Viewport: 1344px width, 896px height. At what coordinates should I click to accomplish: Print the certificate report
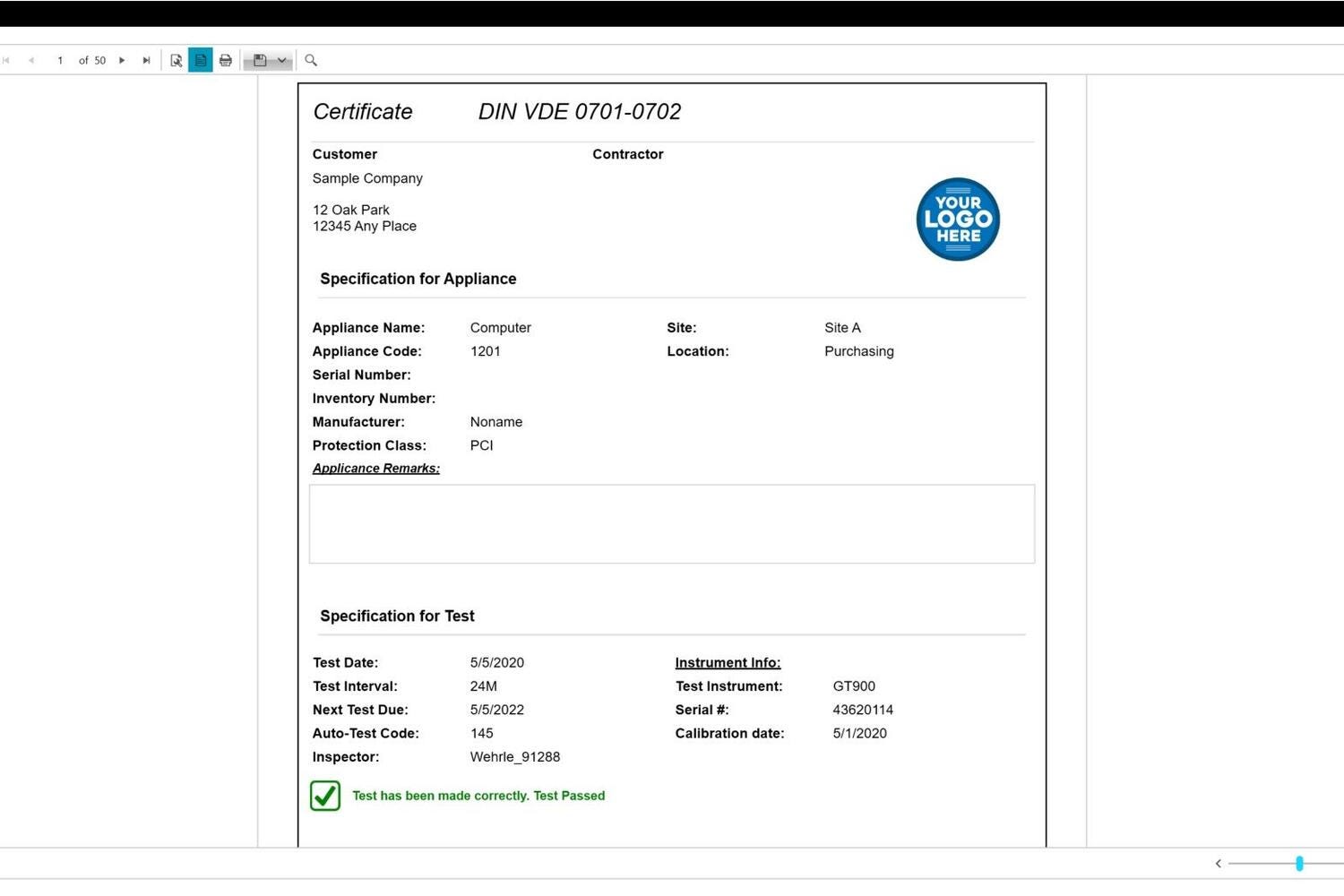coord(226,61)
